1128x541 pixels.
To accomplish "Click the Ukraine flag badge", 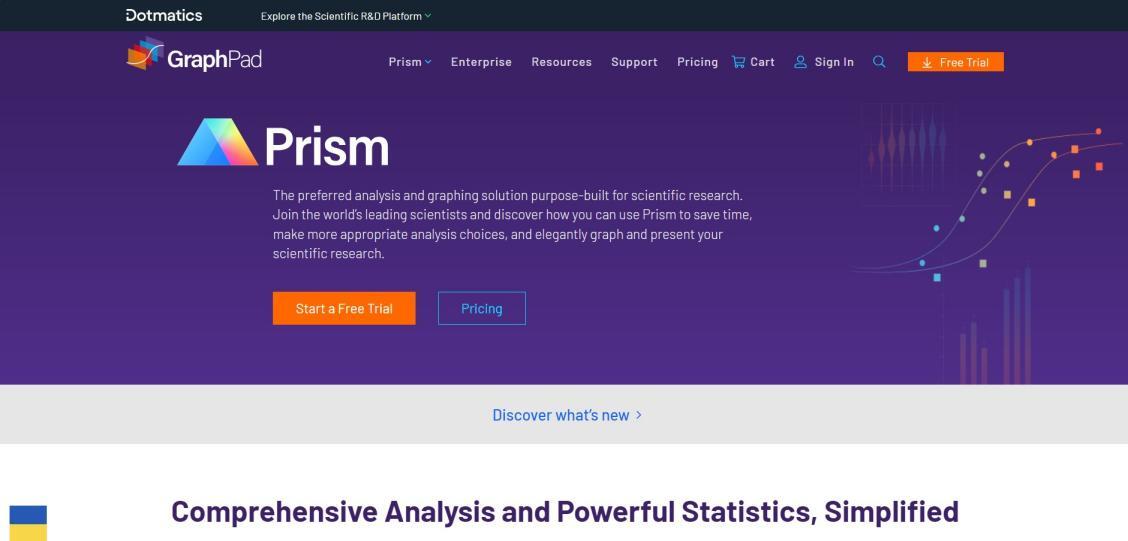I will 28,523.
